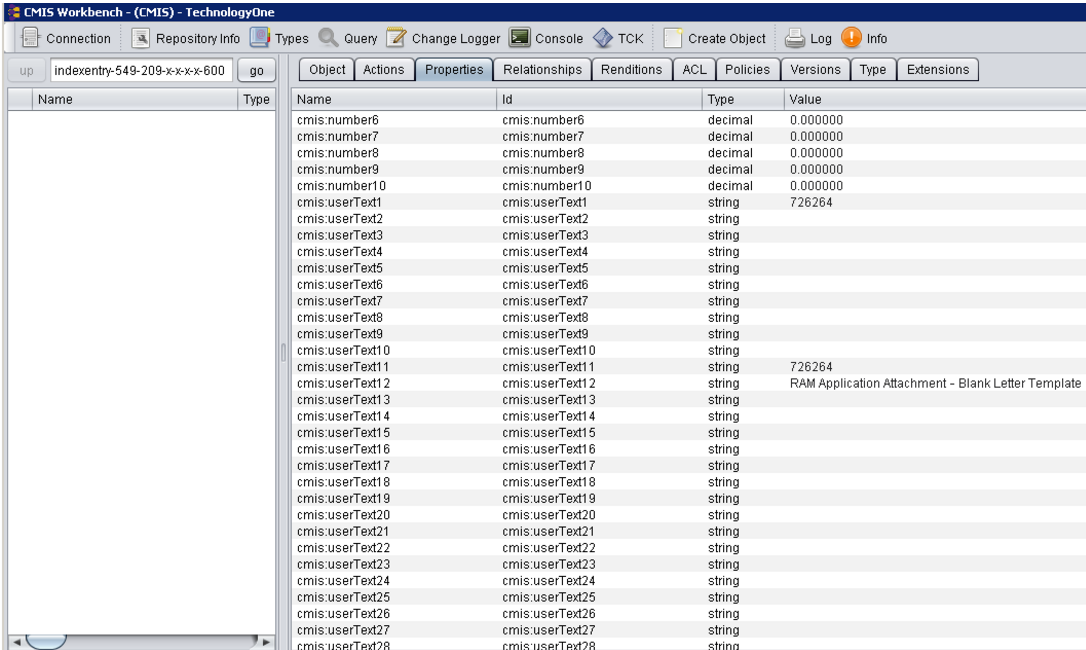Click the cmis:userText16 Id cell
1086x650 pixels.
[x=549, y=449]
